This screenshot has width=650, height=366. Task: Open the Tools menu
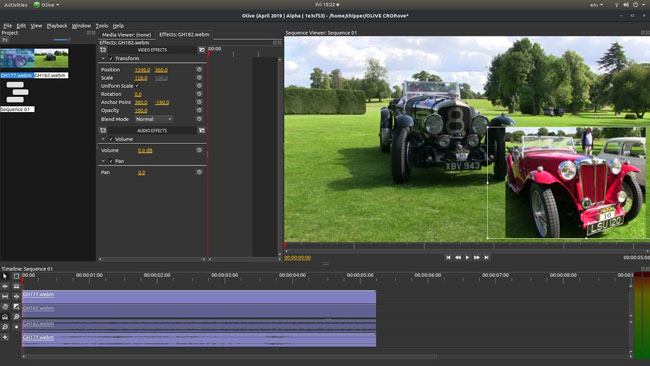point(102,26)
